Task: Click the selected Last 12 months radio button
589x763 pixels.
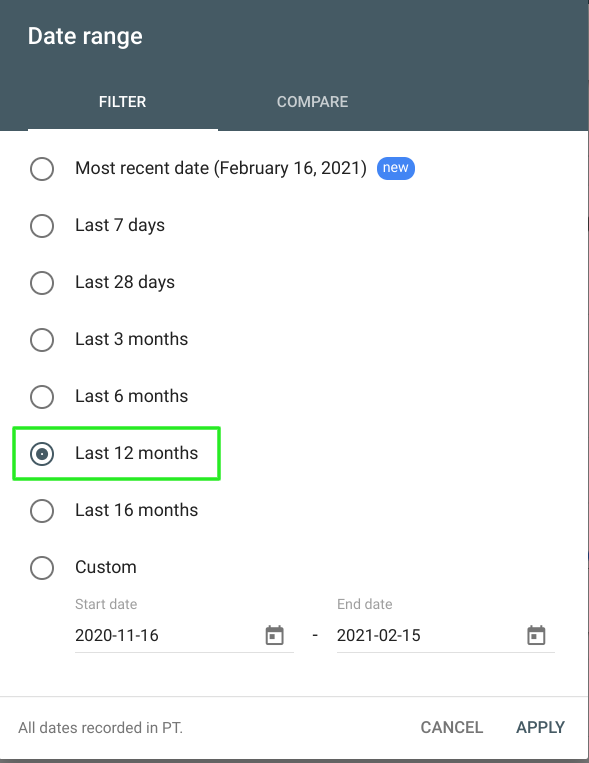Action: coord(42,454)
